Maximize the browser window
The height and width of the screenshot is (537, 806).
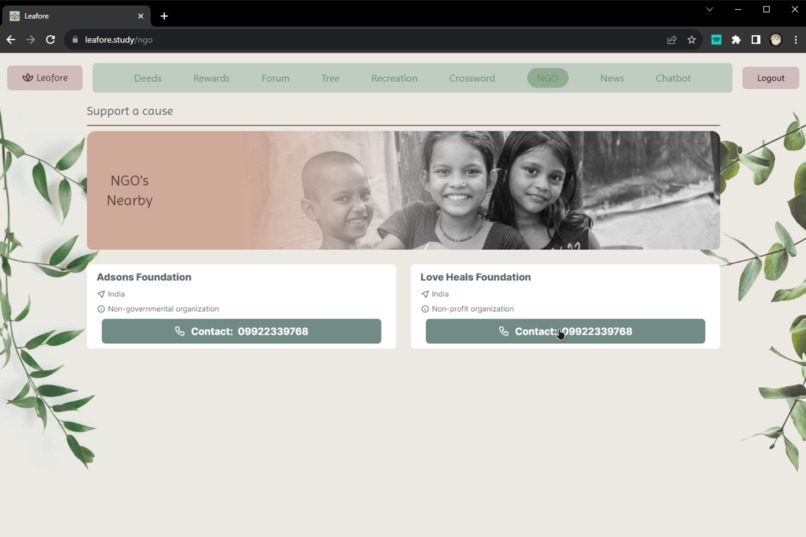tap(766, 9)
